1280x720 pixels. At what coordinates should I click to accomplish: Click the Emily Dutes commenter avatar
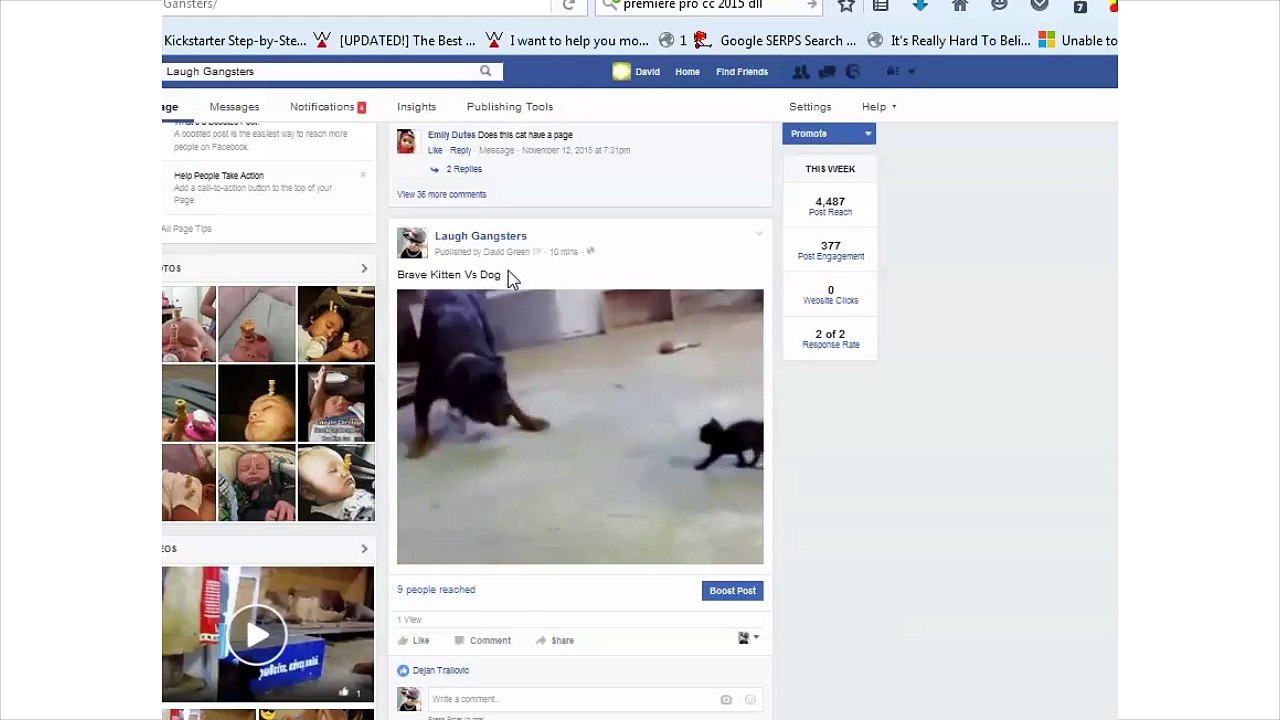(406, 141)
